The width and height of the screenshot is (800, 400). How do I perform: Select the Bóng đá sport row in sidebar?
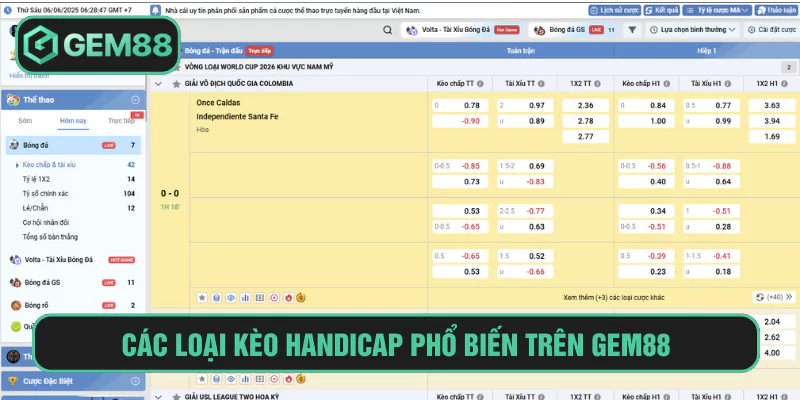[x=73, y=145]
